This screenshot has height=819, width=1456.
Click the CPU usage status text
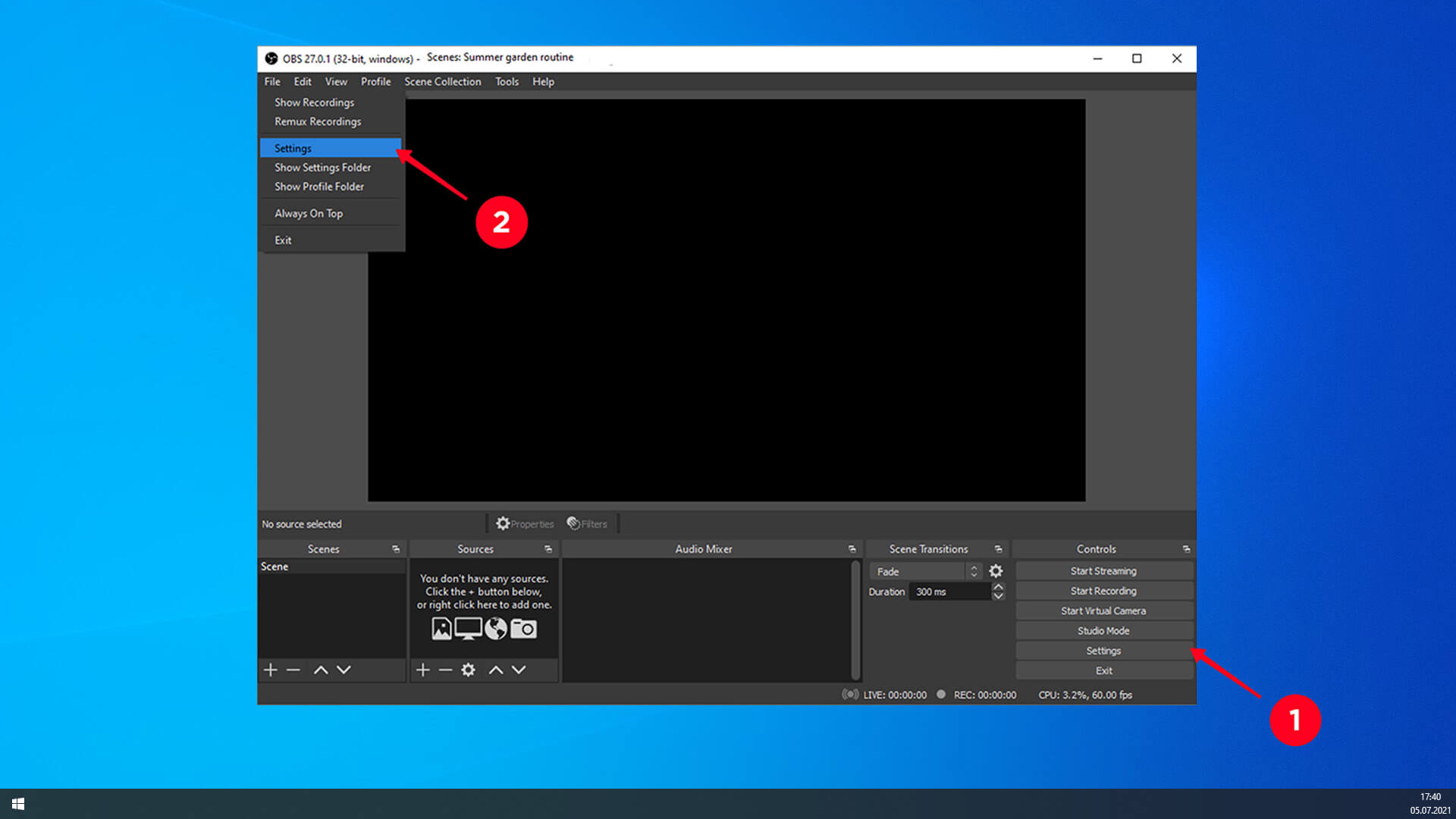pyautogui.click(x=1085, y=695)
